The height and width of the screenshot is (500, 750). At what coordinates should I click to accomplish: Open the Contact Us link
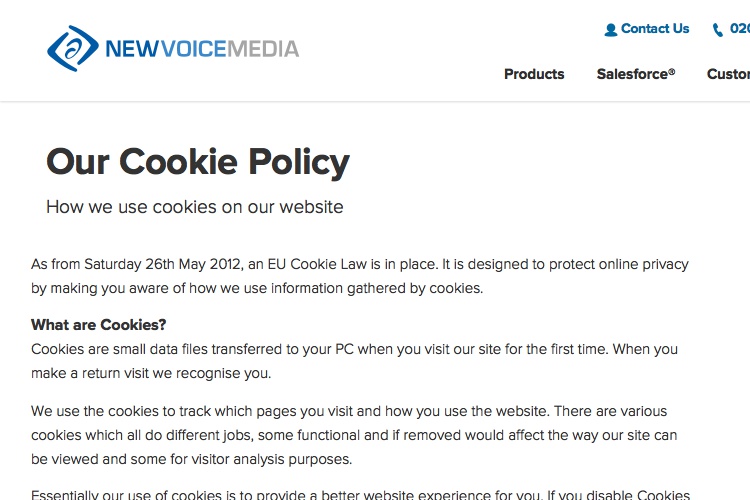[x=655, y=29]
